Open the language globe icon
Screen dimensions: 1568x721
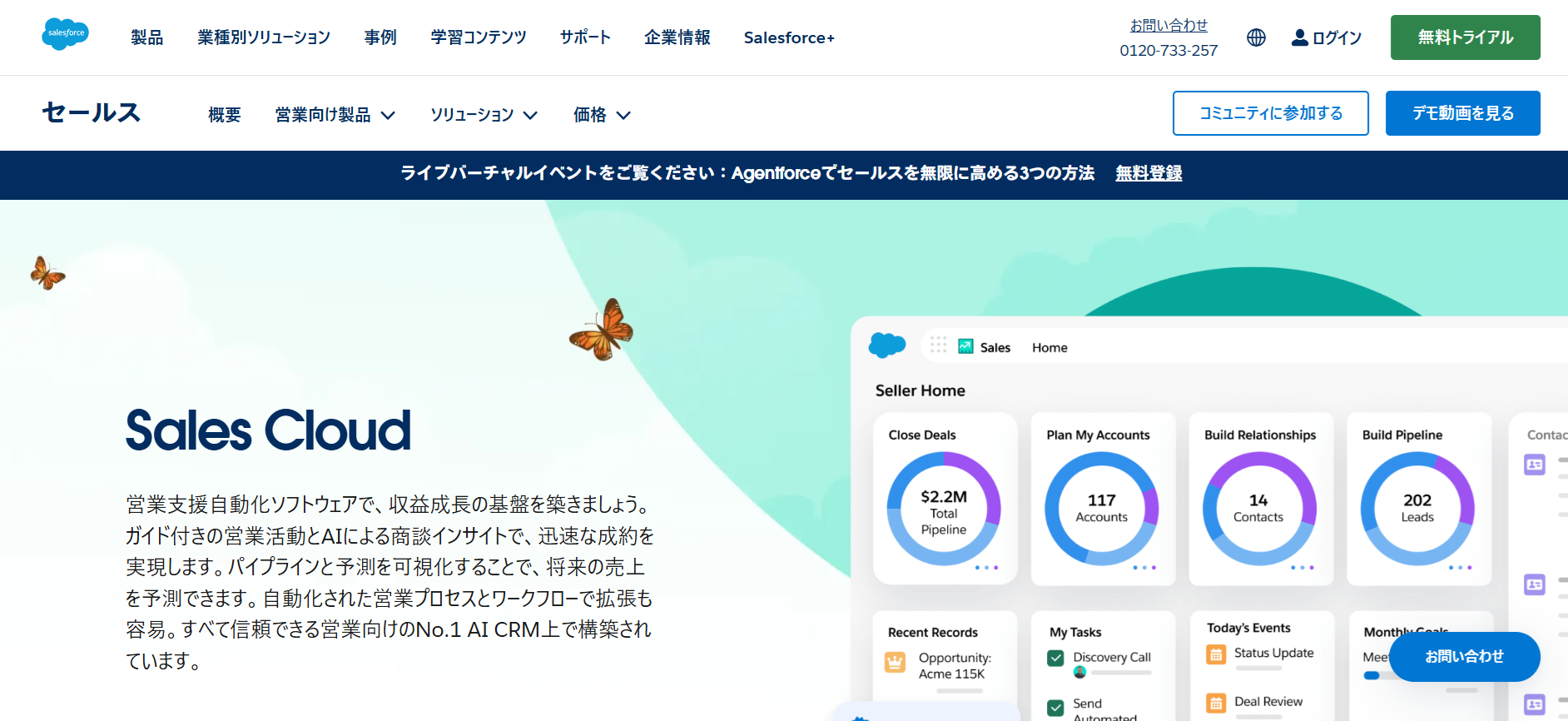click(1256, 37)
